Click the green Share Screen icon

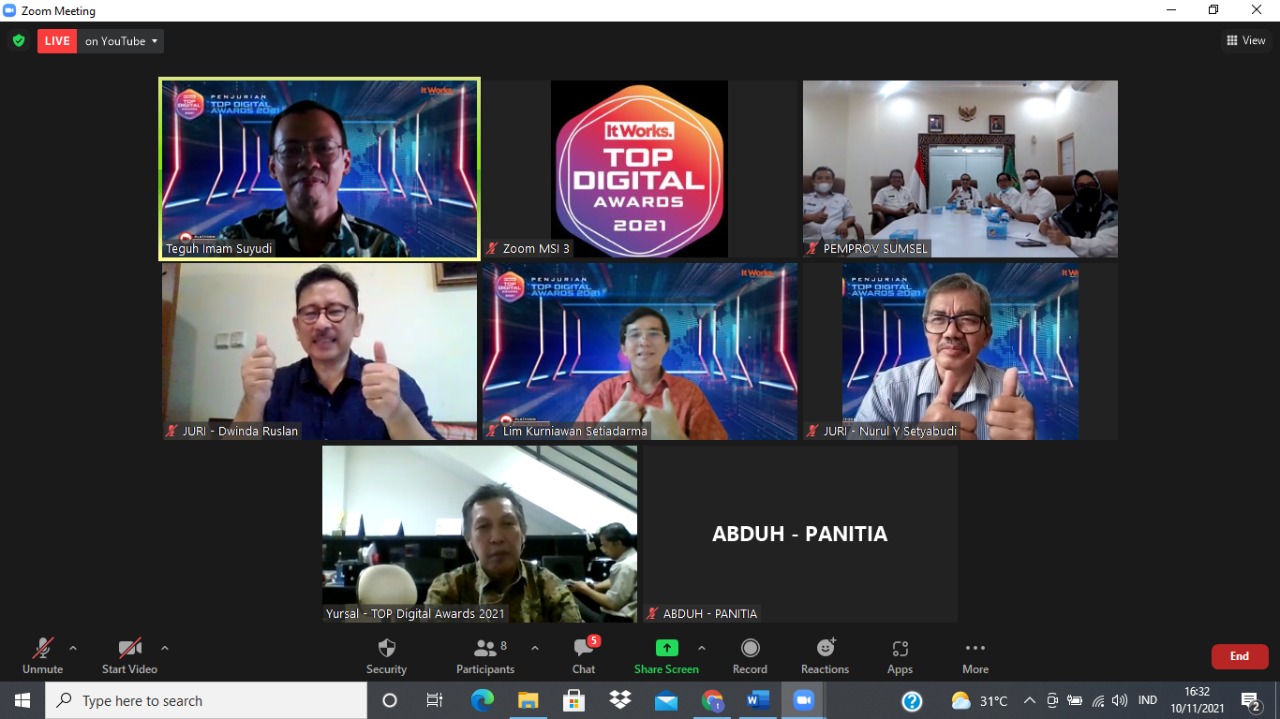click(666, 648)
